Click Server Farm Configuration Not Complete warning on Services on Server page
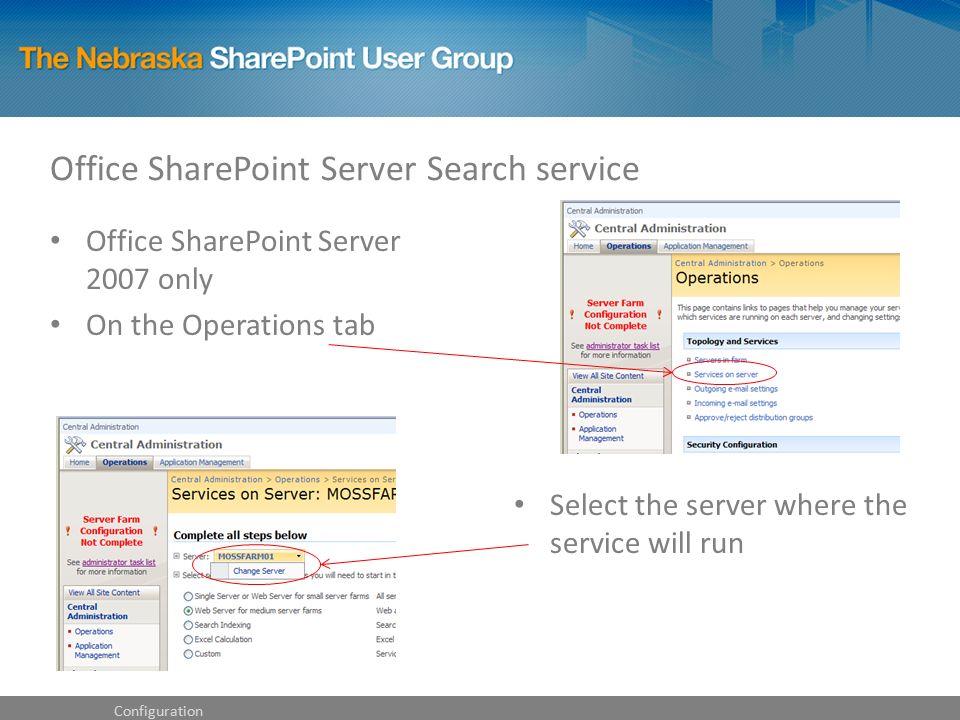This screenshot has height=720, width=960. click(111, 531)
